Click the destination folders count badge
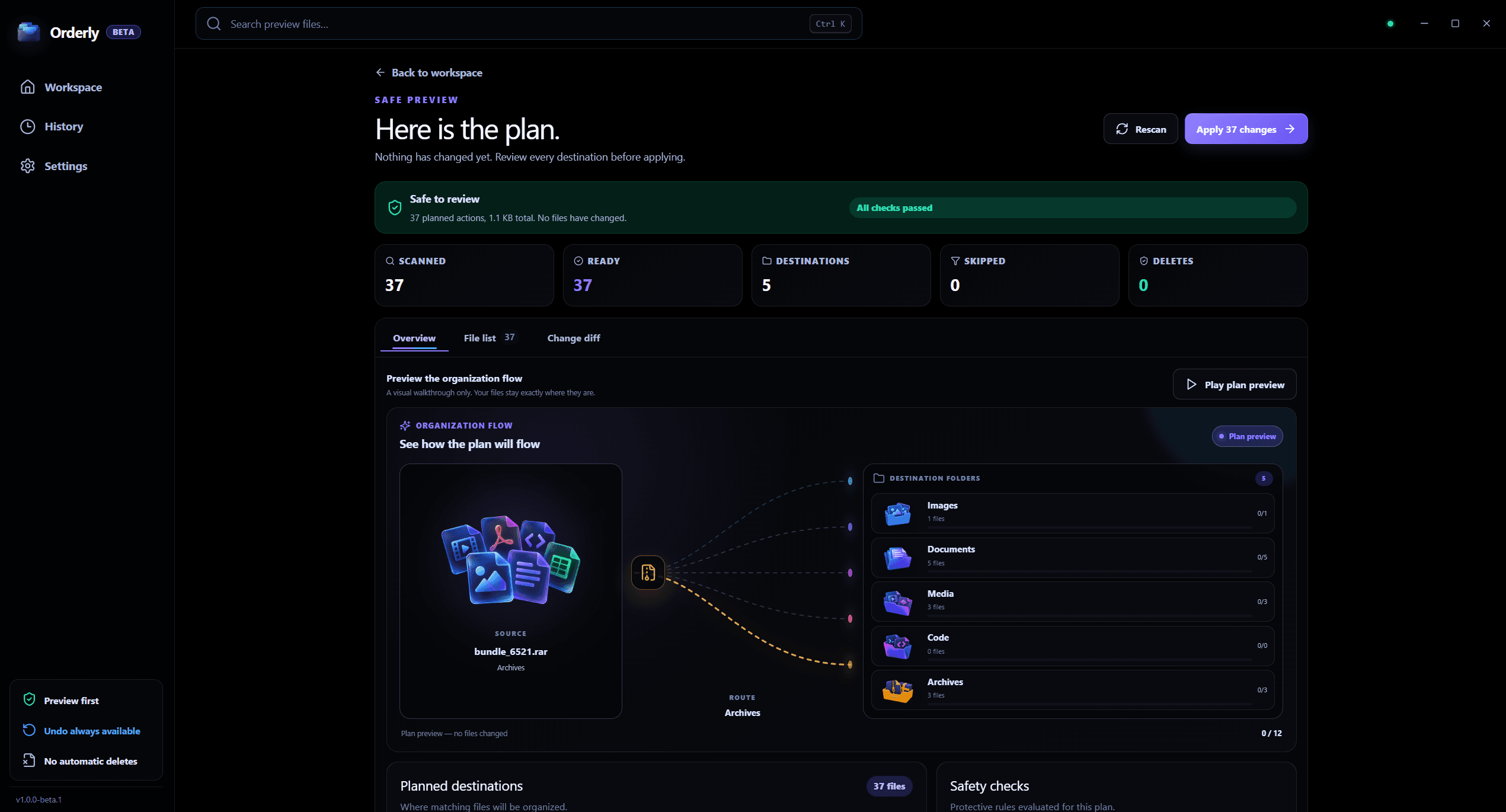The height and width of the screenshot is (812, 1506). point(1264,478)
